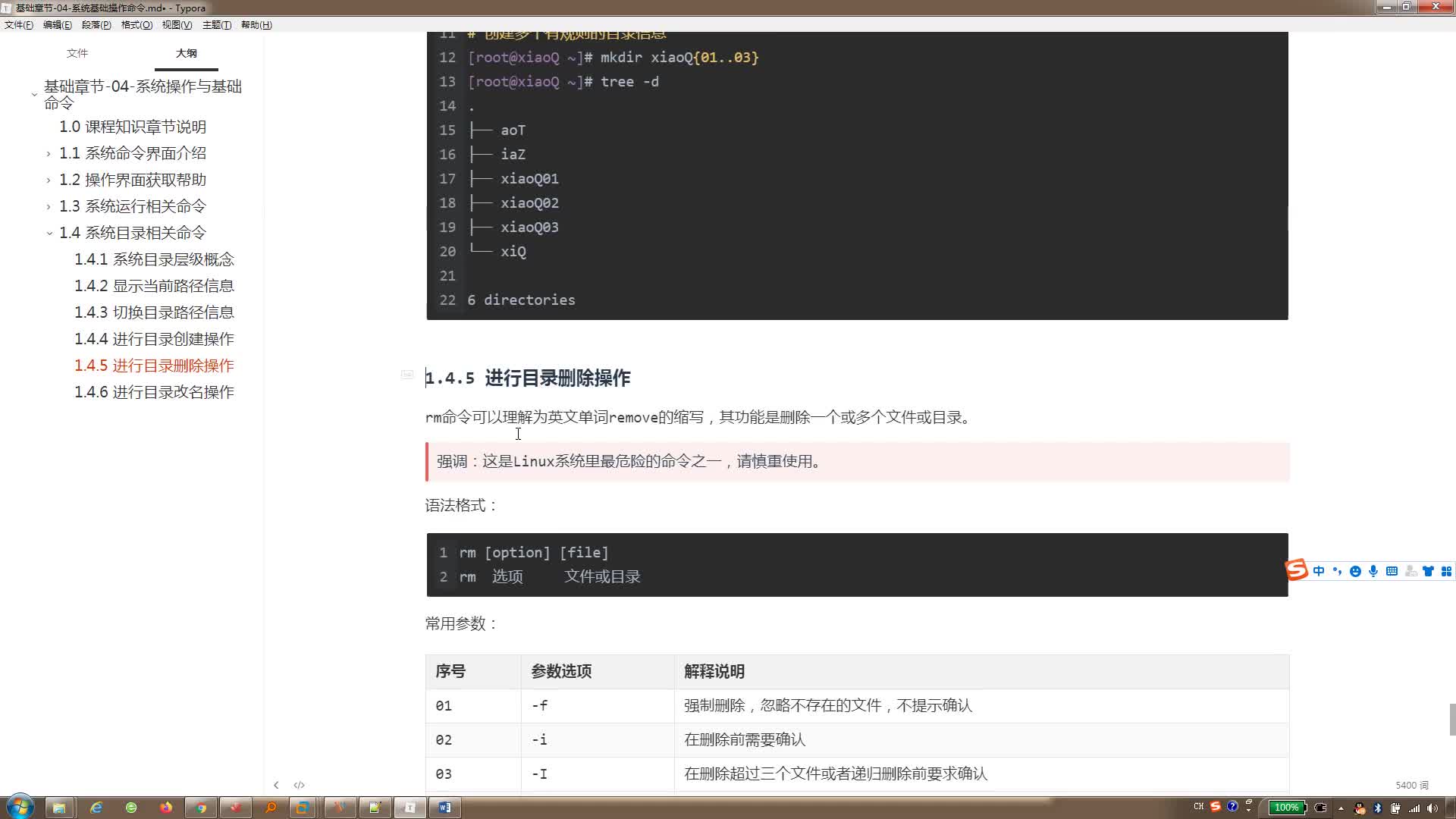Screen dimensions: 1456x819
Task: Open the notepad app in the taskbar
Action: tap(375, 808)
